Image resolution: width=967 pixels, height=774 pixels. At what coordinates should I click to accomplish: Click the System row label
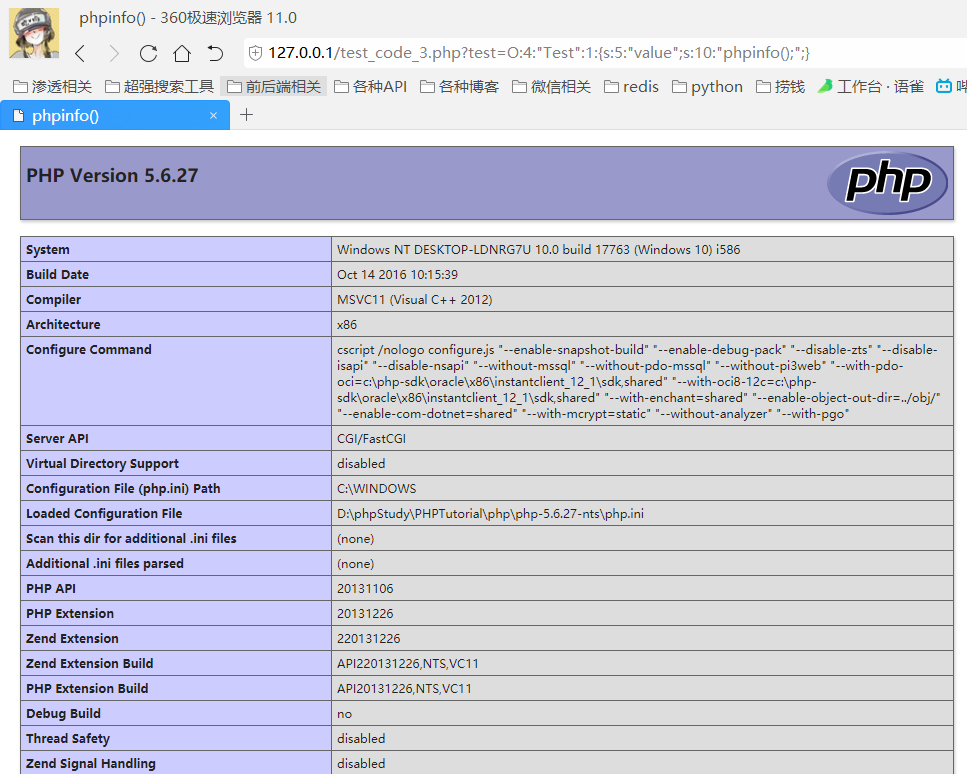point(47,250)
